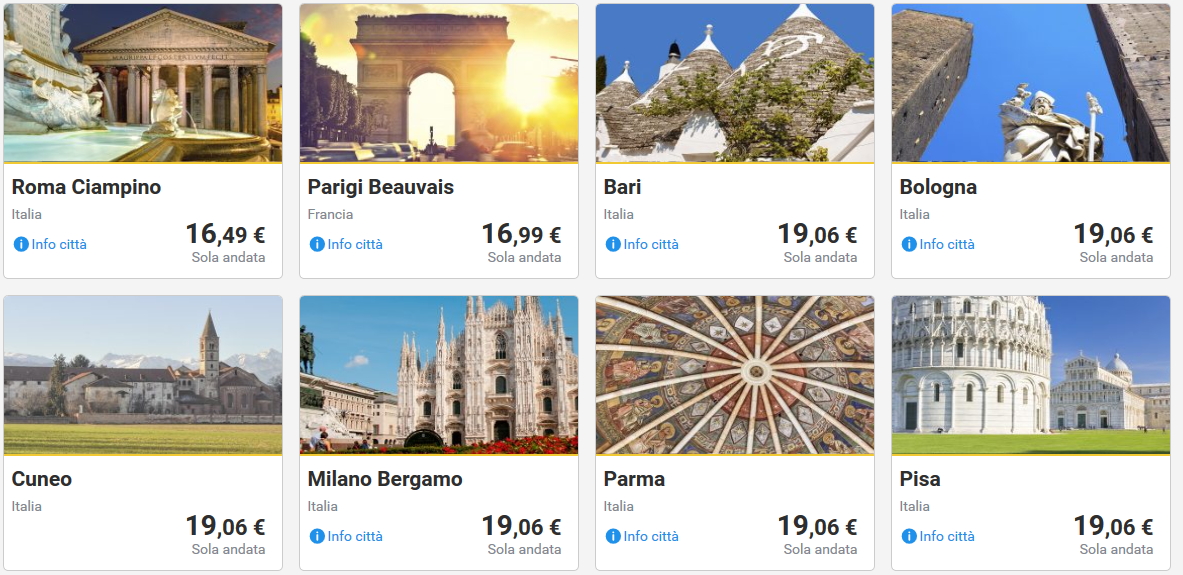Click the Parma destination title
1183x575 pixels.
tap(634, 479)
